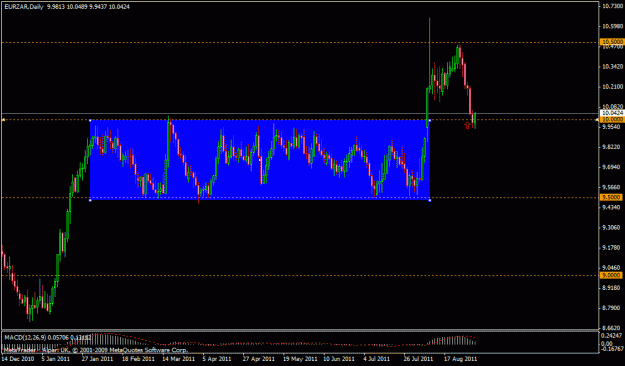Image resolution: width=625 pixels, height=366 pixels.
Task: Click the 10 Jun 2011 date label
Action: 339,359
